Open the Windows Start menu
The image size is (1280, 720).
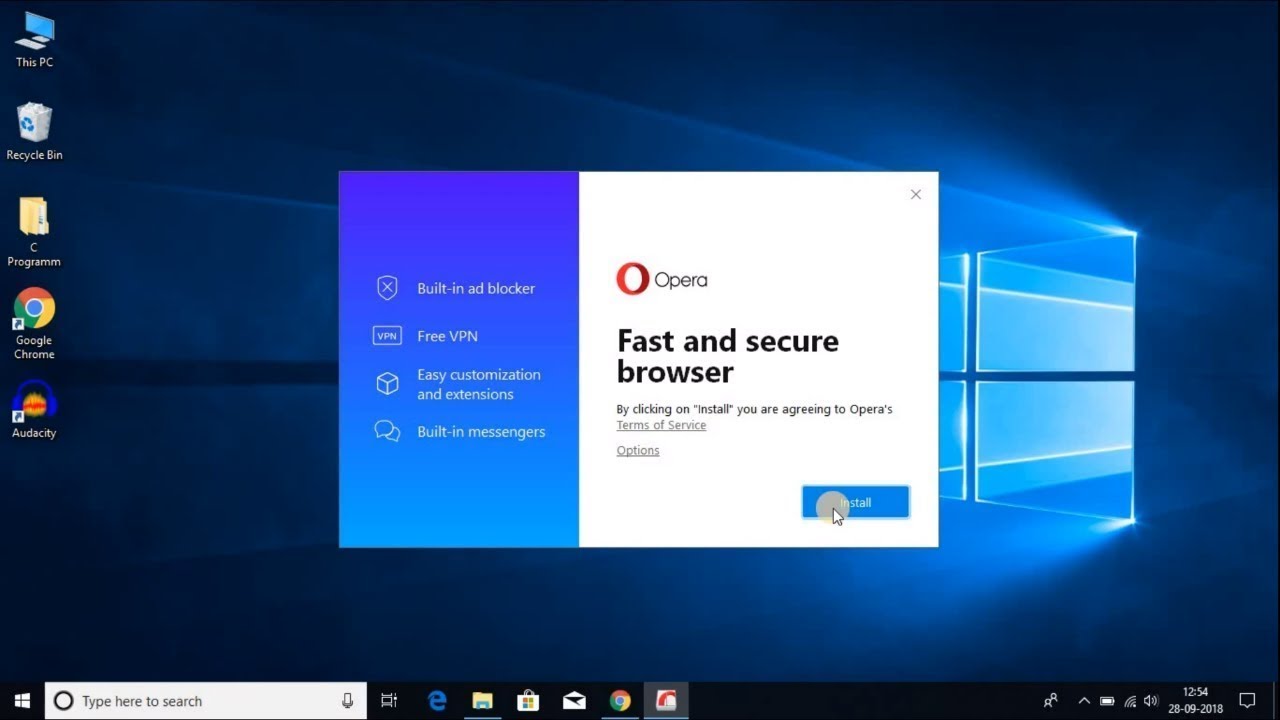click(22, 701)
